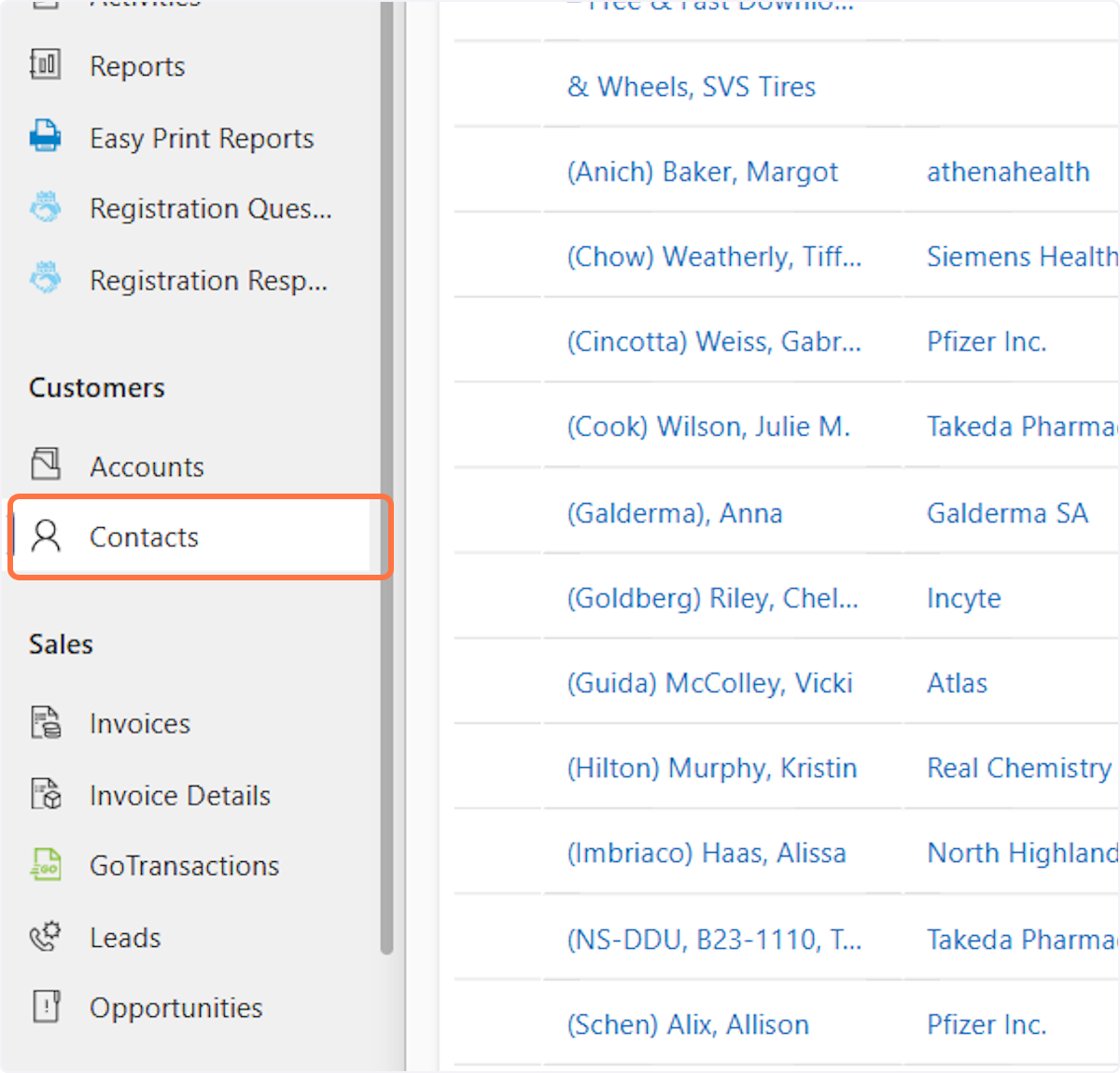Open Pfizer Inc. for Cincotta Weiss row
This screenshot has width=1120, height=1073.
click(x=987, y=342)
